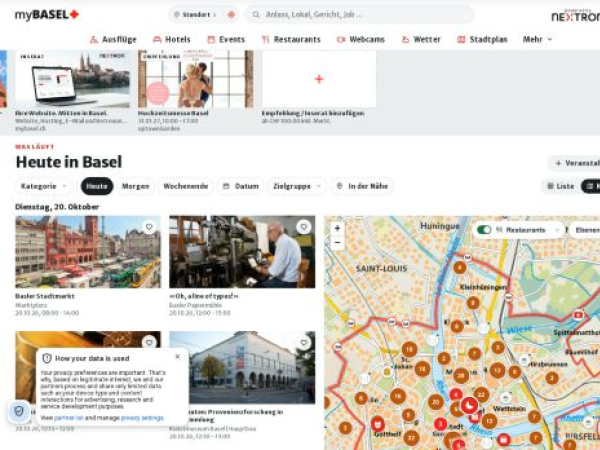Open the Ausflüge menu item
The width and height of the screenshot is (600, 450).
[x=113, y=39]
